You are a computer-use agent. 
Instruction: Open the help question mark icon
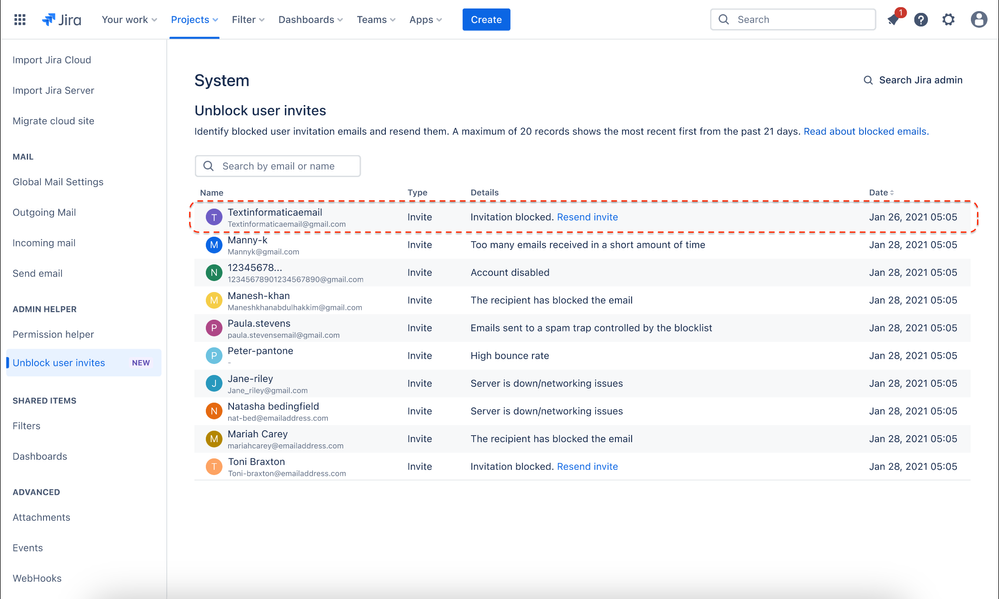point(921,20)
